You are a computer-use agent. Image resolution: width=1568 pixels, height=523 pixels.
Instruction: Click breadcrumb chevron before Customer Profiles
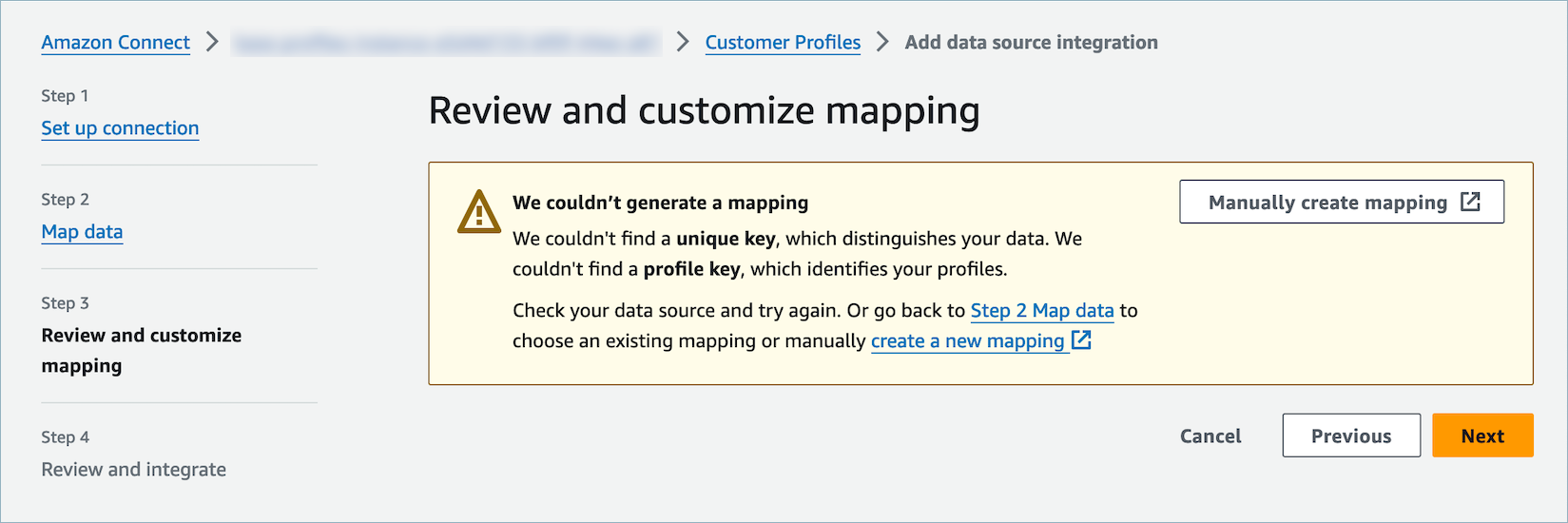(683, 42)
